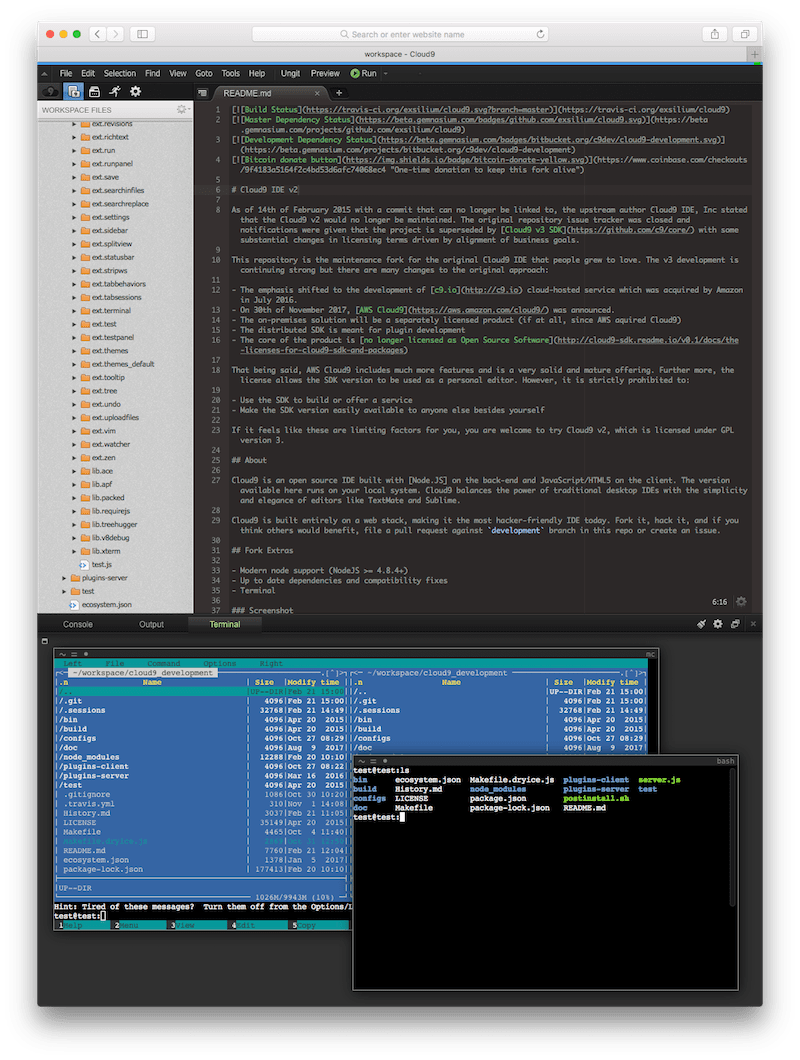
Task: Collapse the menu bar with the up arrow
Action: [x=45, y=74]
